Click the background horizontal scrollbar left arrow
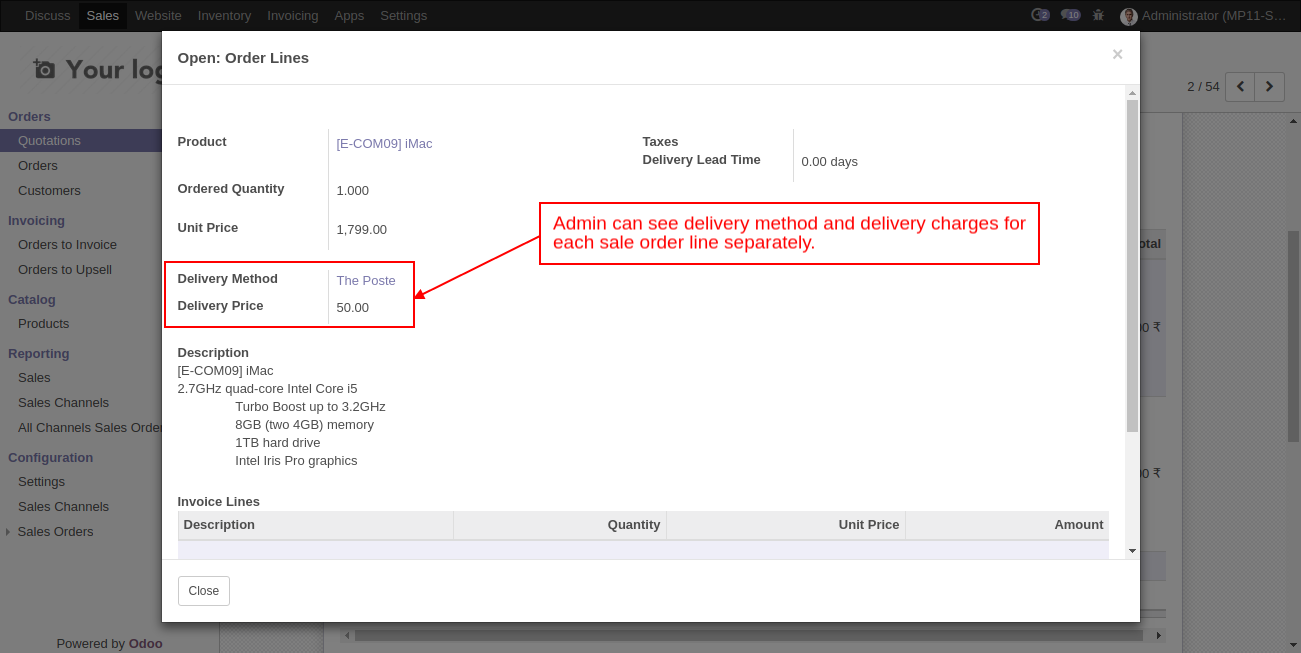Image resolution: width=1301 pixels, height=653 pixels. (348, 635)
